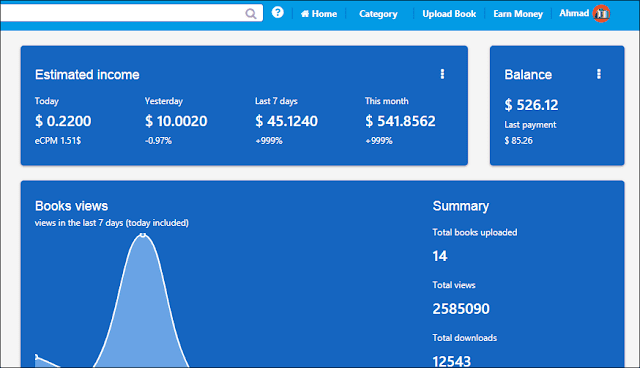Open the Category menu
Image resolution: width=640 pixels, height=368 pixels.
coord(378,14)
